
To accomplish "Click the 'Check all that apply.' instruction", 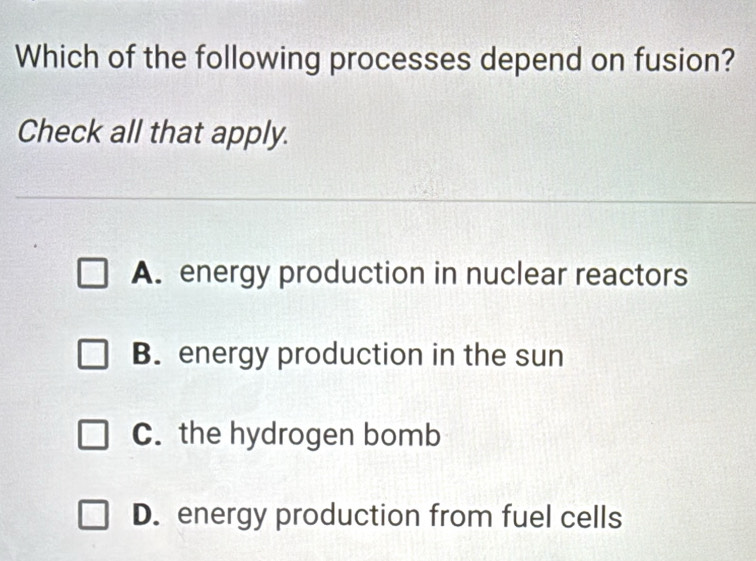I will coord(153,133).
